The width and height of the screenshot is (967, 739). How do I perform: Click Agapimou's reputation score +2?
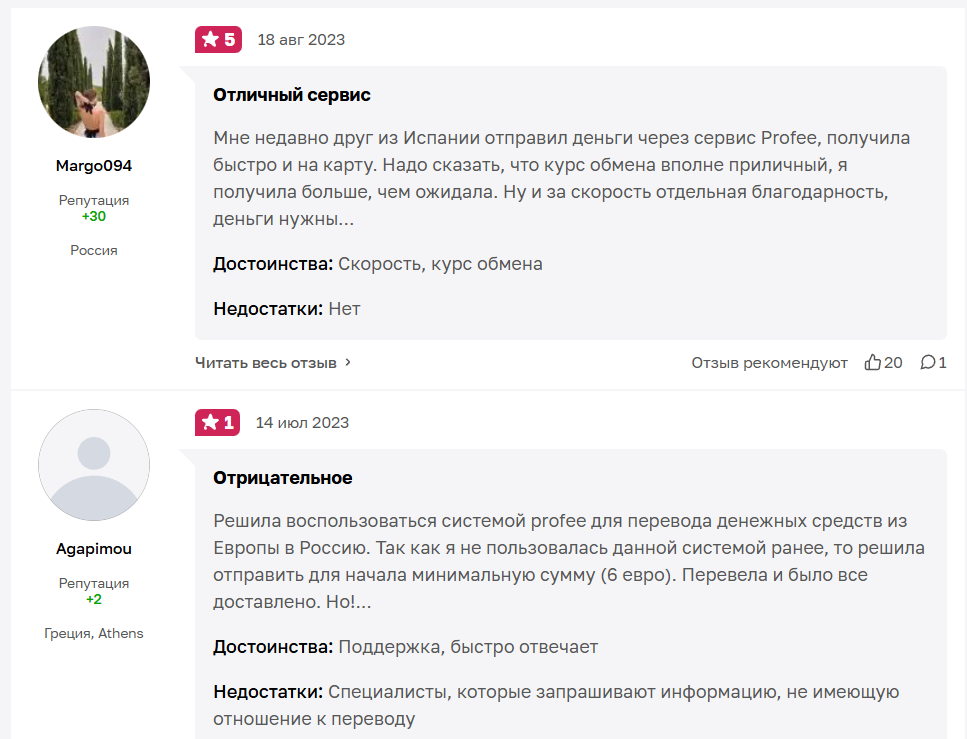94,599
